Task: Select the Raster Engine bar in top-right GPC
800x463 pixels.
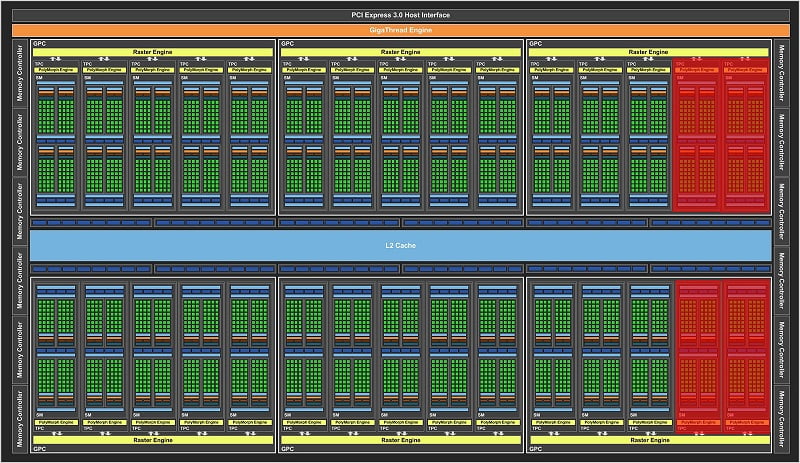Action: coord(649,51)
